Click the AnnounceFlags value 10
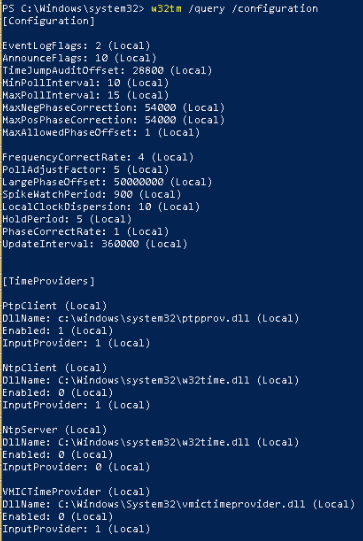 pyautogui.click(x=102, y=58)
